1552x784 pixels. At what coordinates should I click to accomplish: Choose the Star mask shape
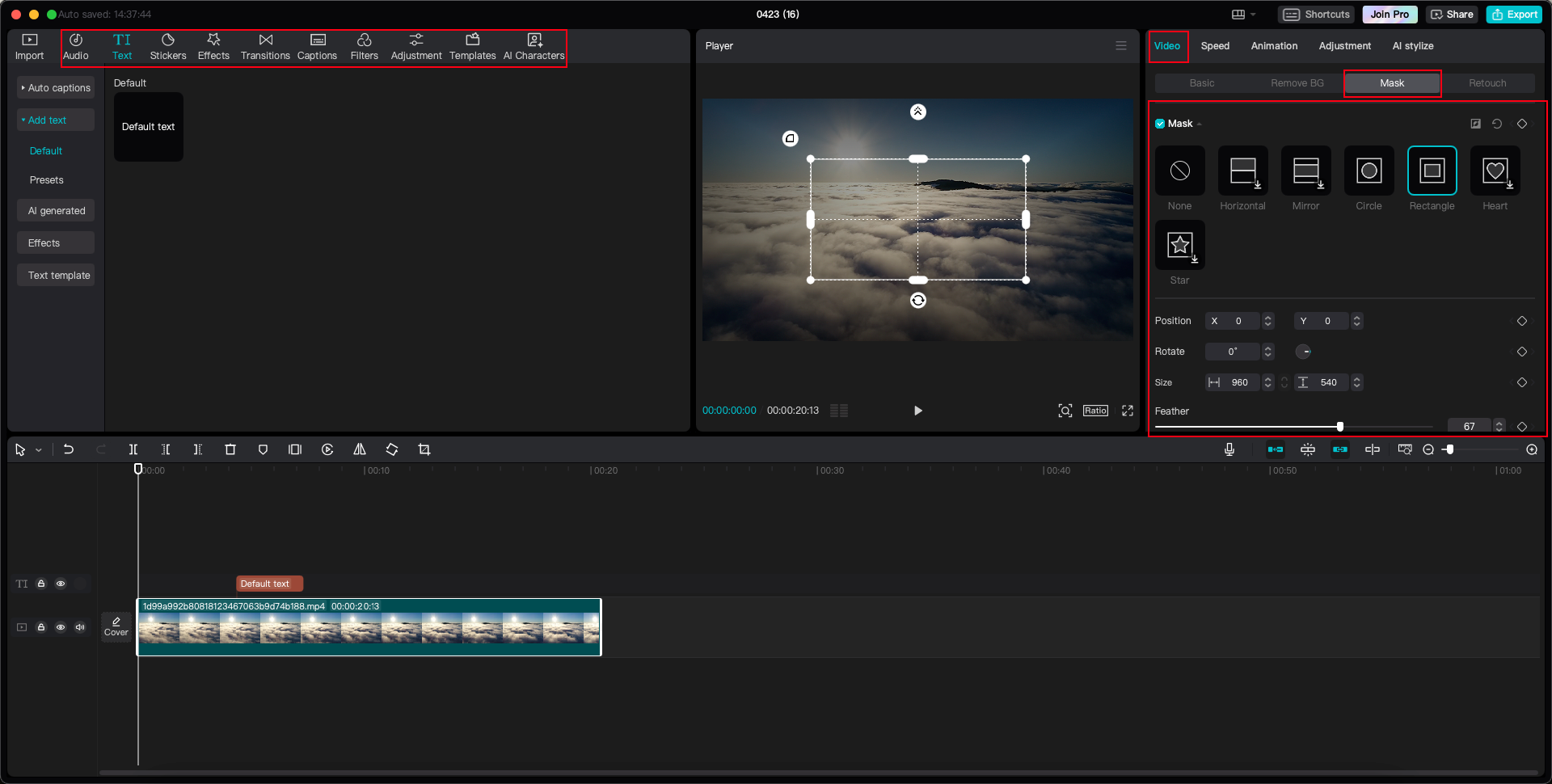click(1179, 246)
